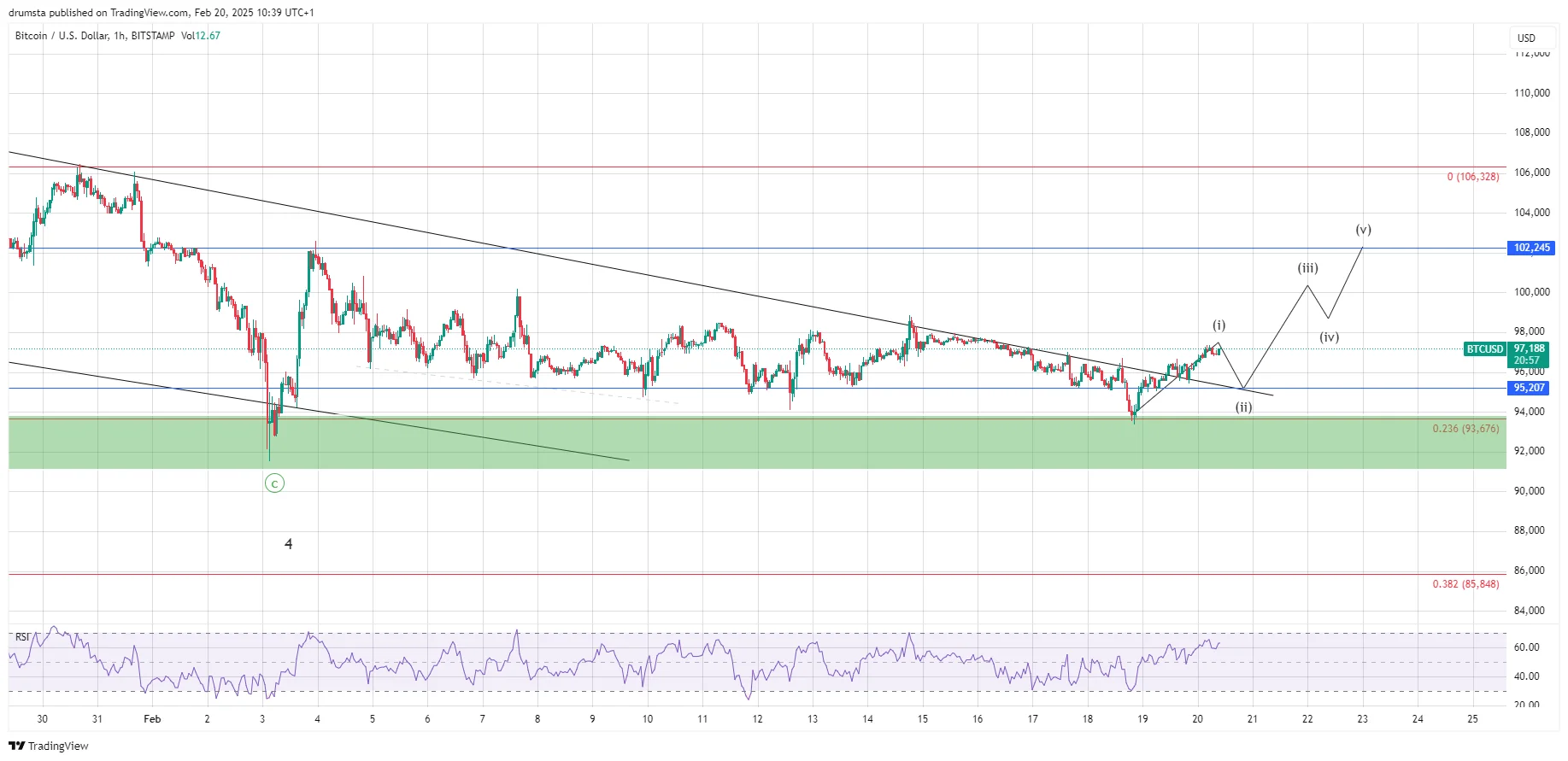Click the (i) Elliott wave label
The image size is (1568, 761).
click(x=1219, y=325)
